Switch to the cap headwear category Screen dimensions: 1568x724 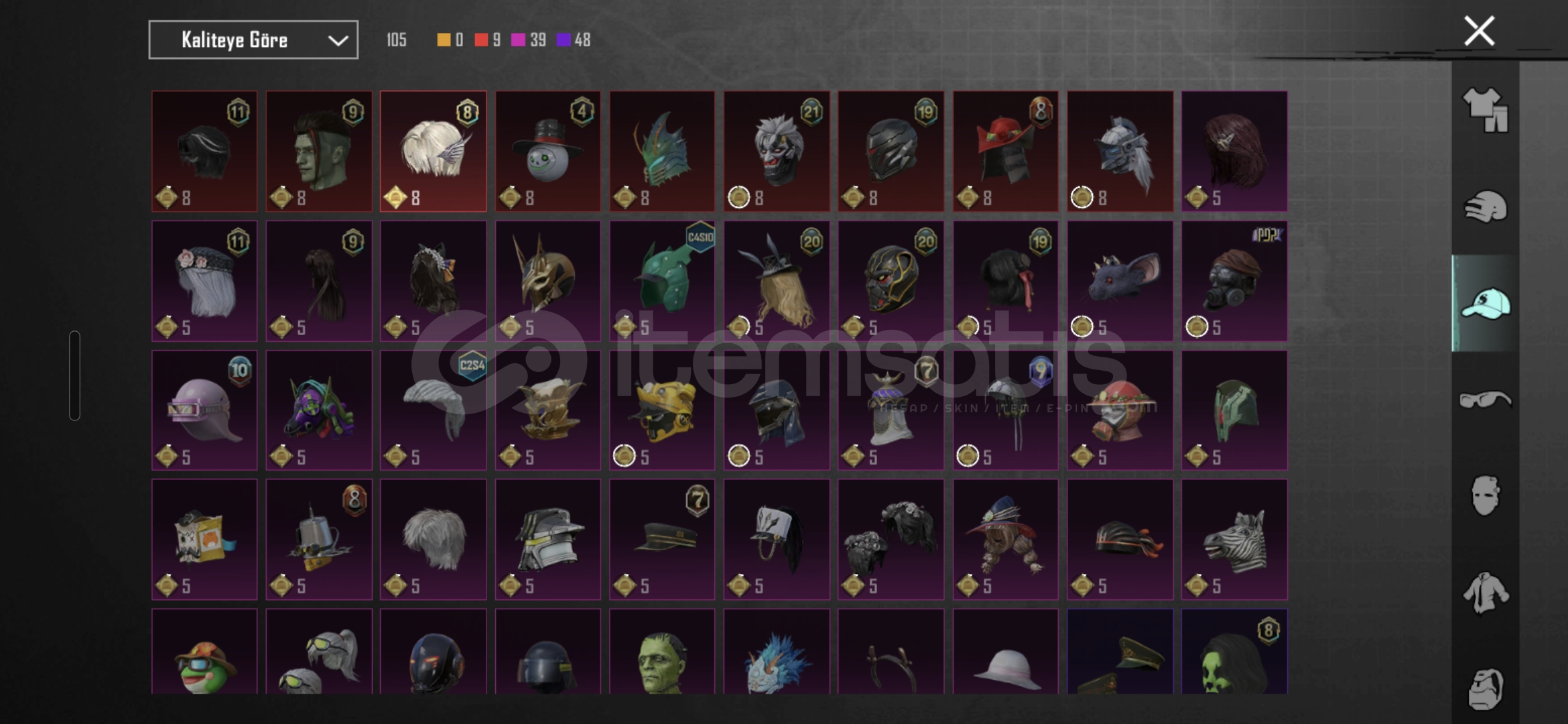click(x=1485, y=303)
